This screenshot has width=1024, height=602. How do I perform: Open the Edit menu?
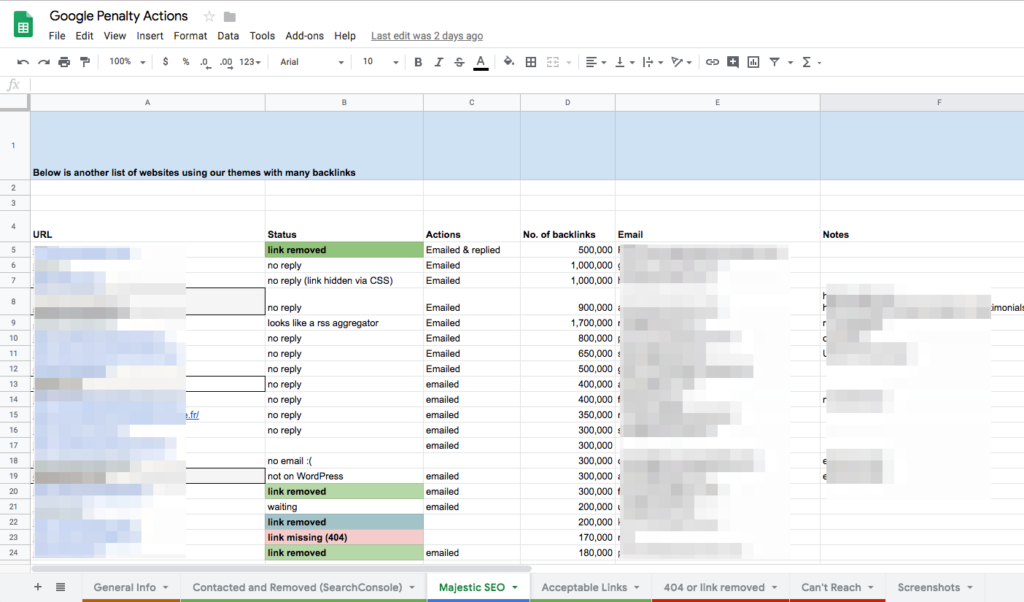point(84,36)
